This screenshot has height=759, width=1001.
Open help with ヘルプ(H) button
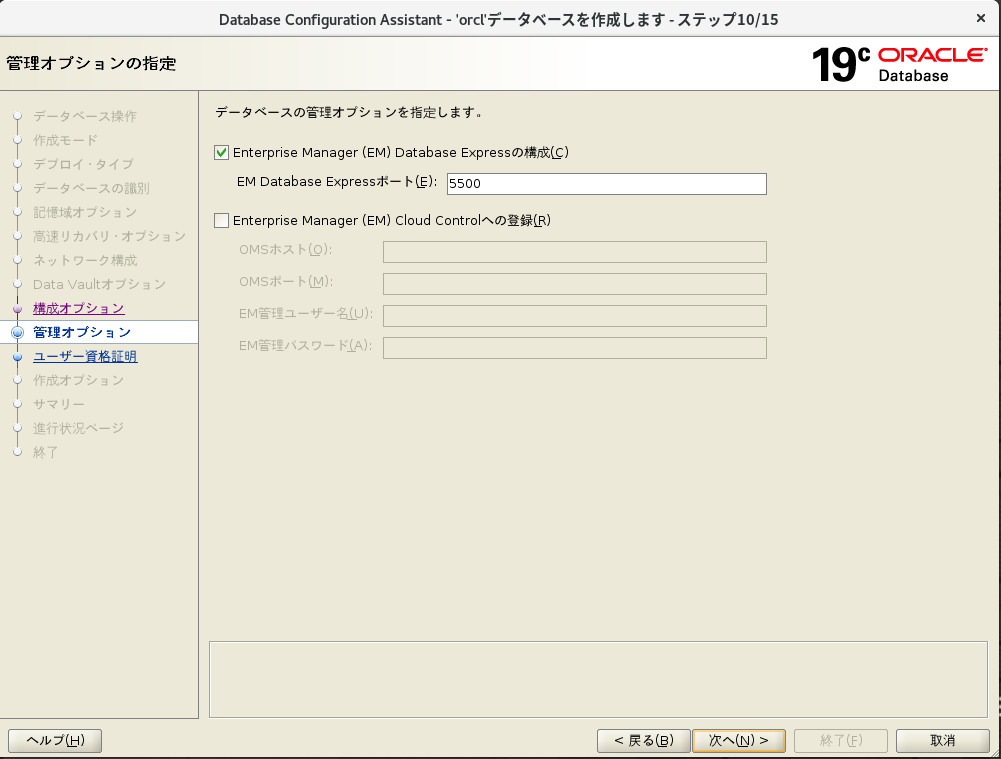point(55,741)
